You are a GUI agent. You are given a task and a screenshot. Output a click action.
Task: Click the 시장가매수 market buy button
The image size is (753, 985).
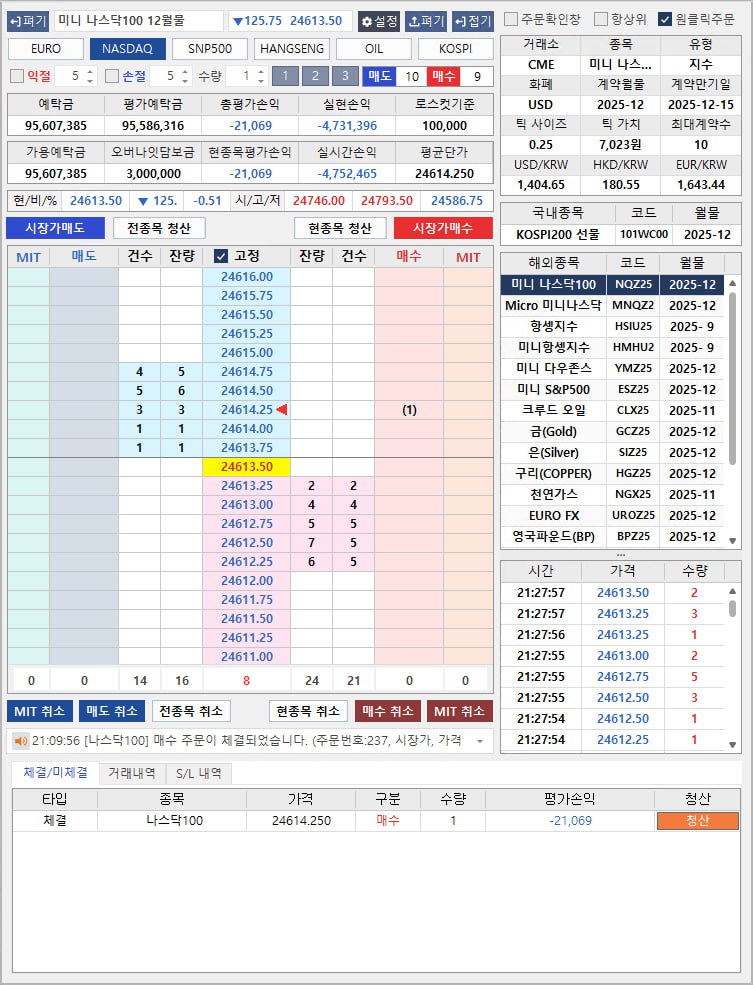[443, 228]
